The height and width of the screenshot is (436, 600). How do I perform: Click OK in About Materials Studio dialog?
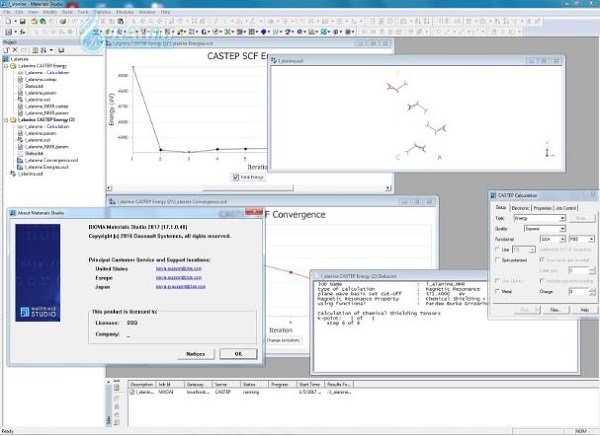click(238, 354)
